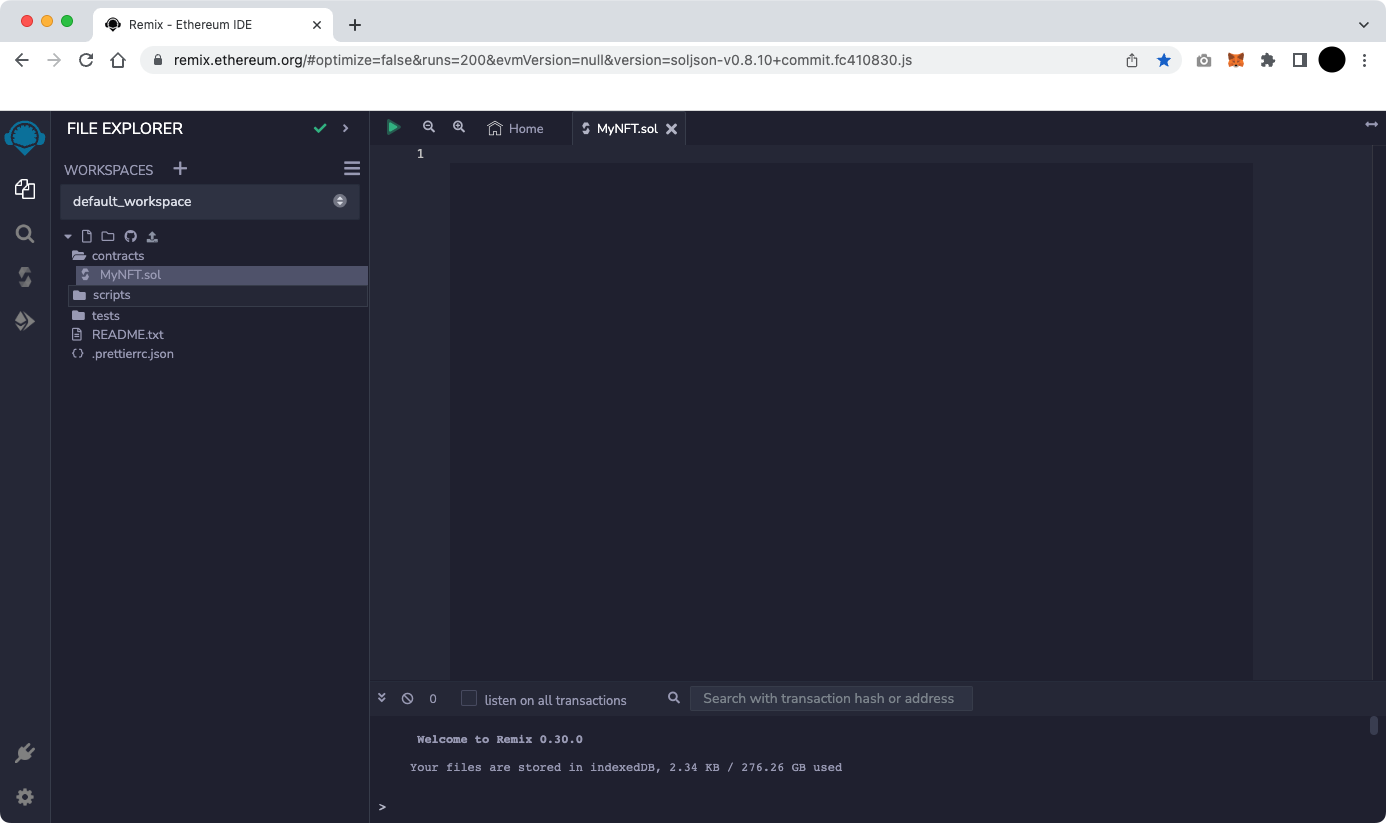Select README.txt in file explorer
This screenshot has height=823, width=1386.
tap(127, 335)
